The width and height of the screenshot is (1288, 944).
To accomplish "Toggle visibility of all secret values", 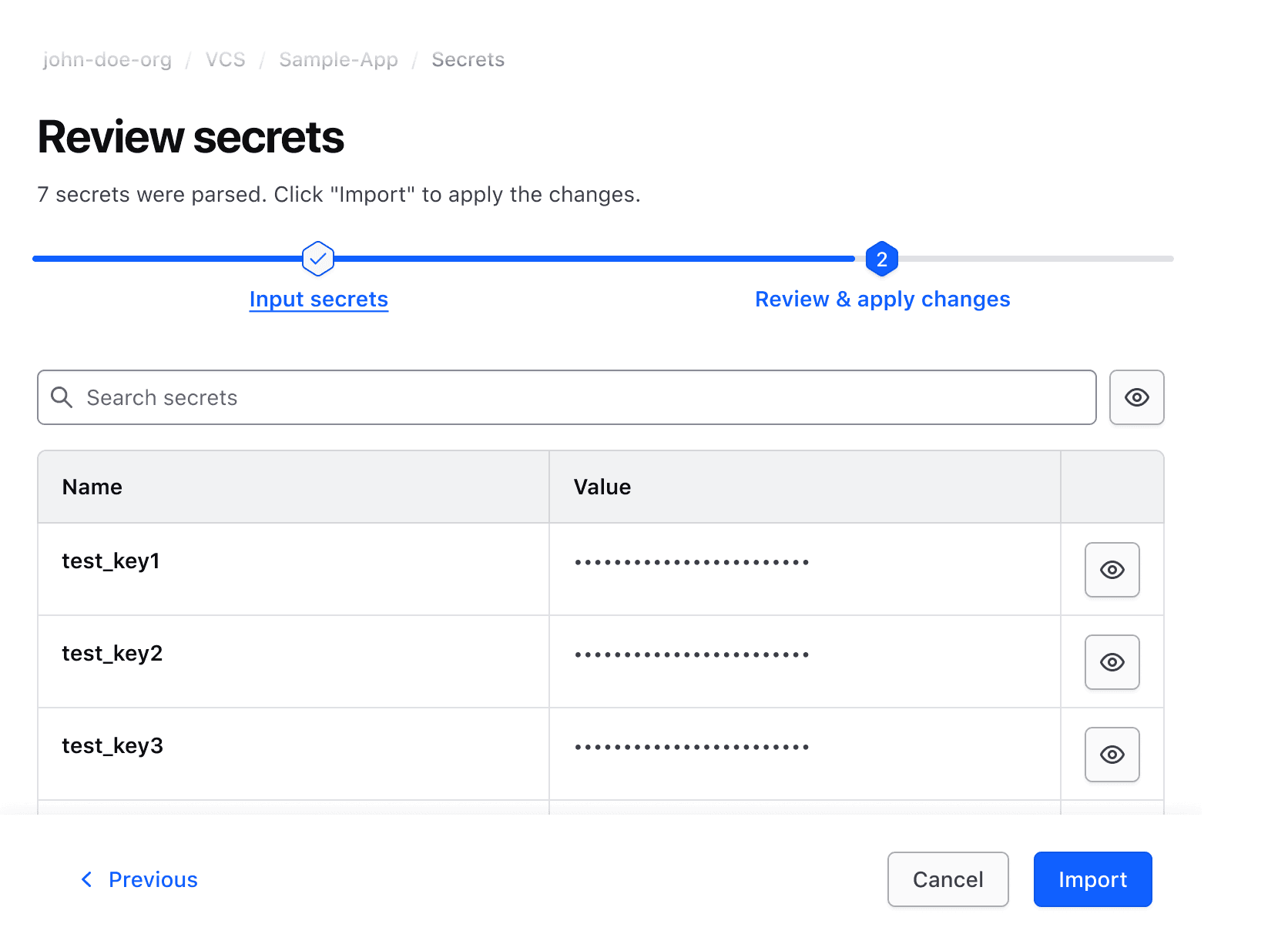I will point(1136,397).
